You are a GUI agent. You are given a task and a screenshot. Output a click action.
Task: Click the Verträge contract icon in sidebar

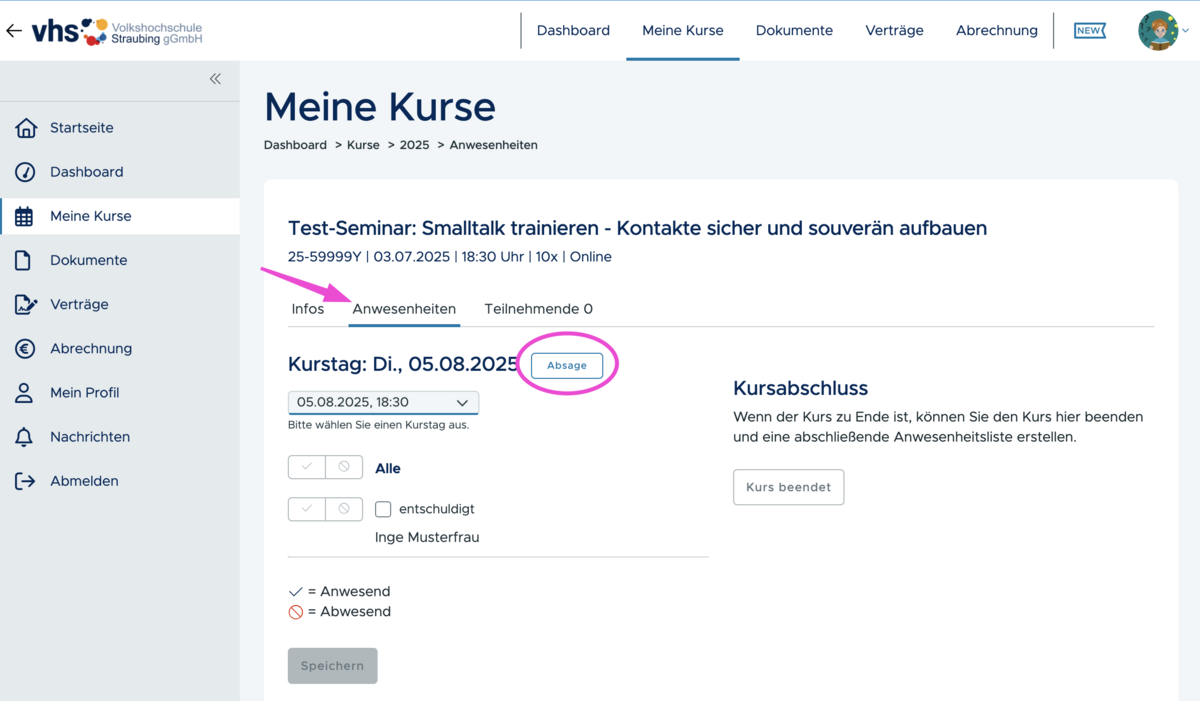click(25, 304)
